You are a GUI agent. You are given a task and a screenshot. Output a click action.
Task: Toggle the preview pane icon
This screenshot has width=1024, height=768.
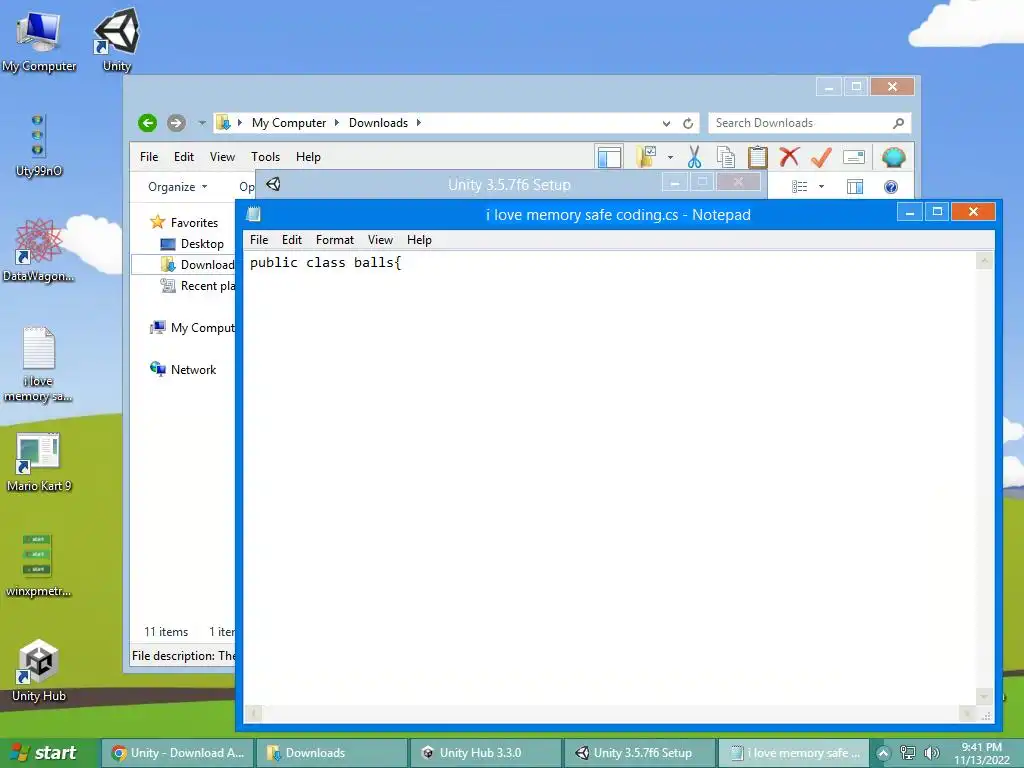[x=855, y=187]
